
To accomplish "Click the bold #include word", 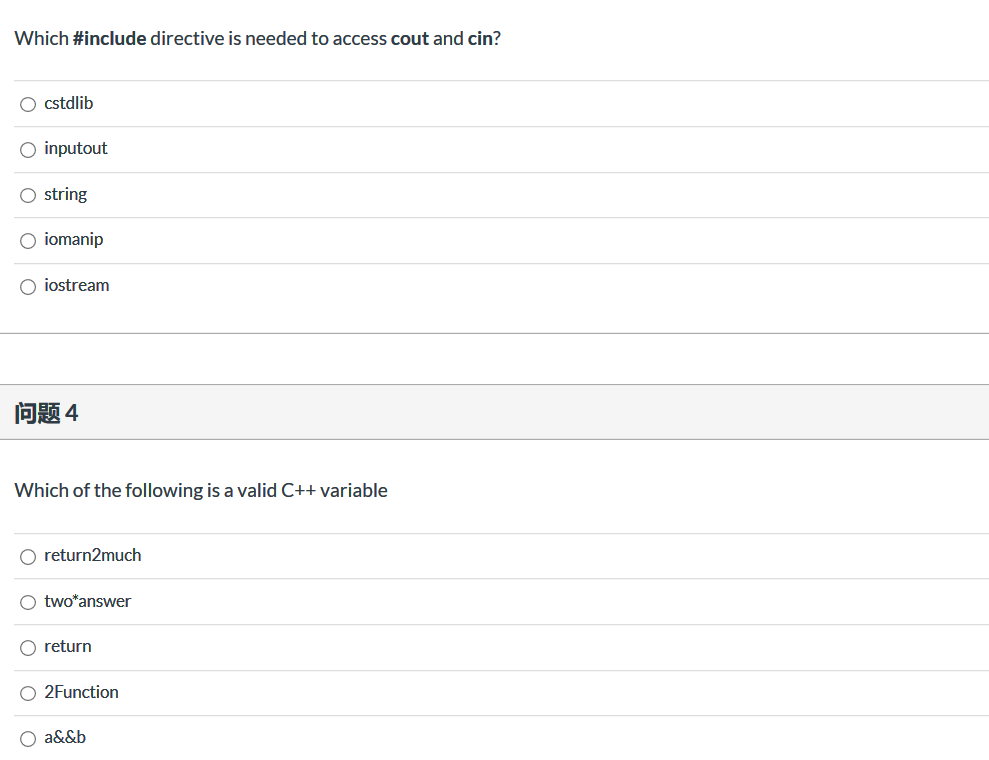I will [x=110, y=39].
